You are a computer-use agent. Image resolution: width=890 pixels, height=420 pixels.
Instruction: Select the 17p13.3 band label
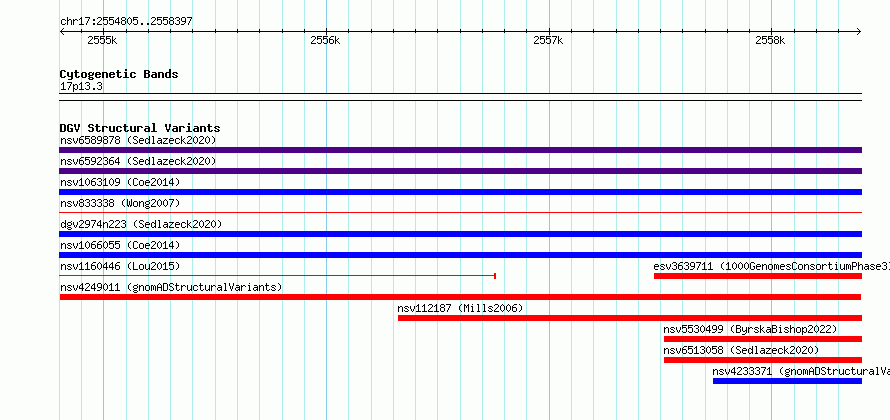pos(81,87)
